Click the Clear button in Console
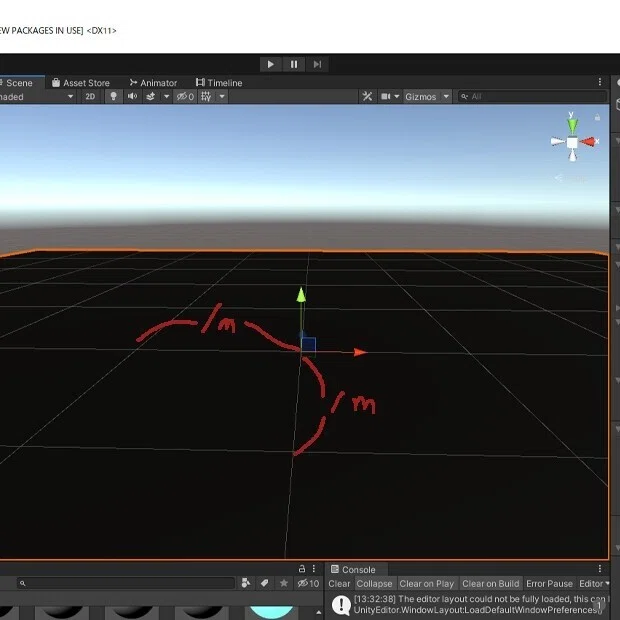Screen dimensions: 620x620 point(339,584)
